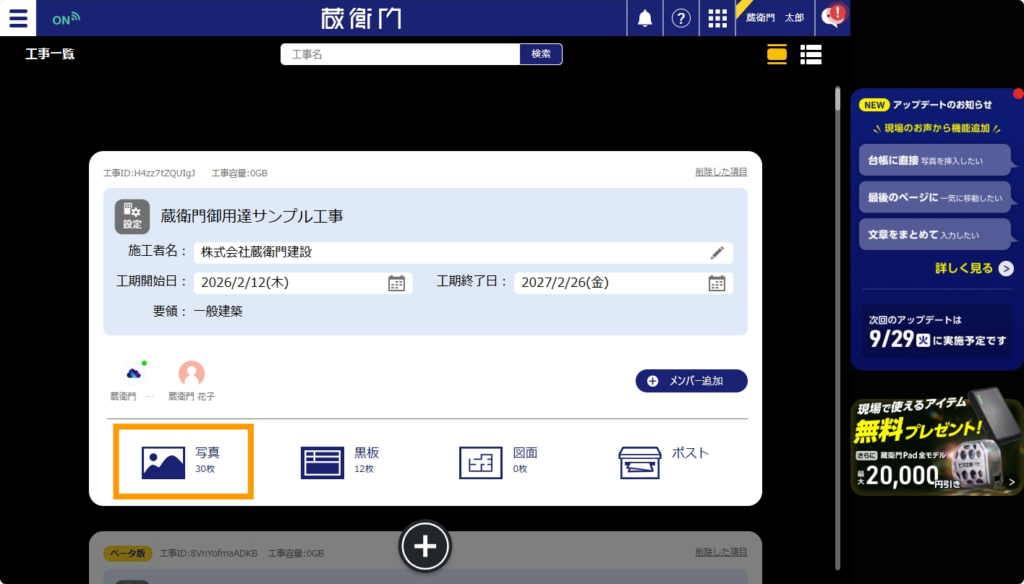
Task: Click the ベータ版 badge
Action: click(x=127, y=553)
